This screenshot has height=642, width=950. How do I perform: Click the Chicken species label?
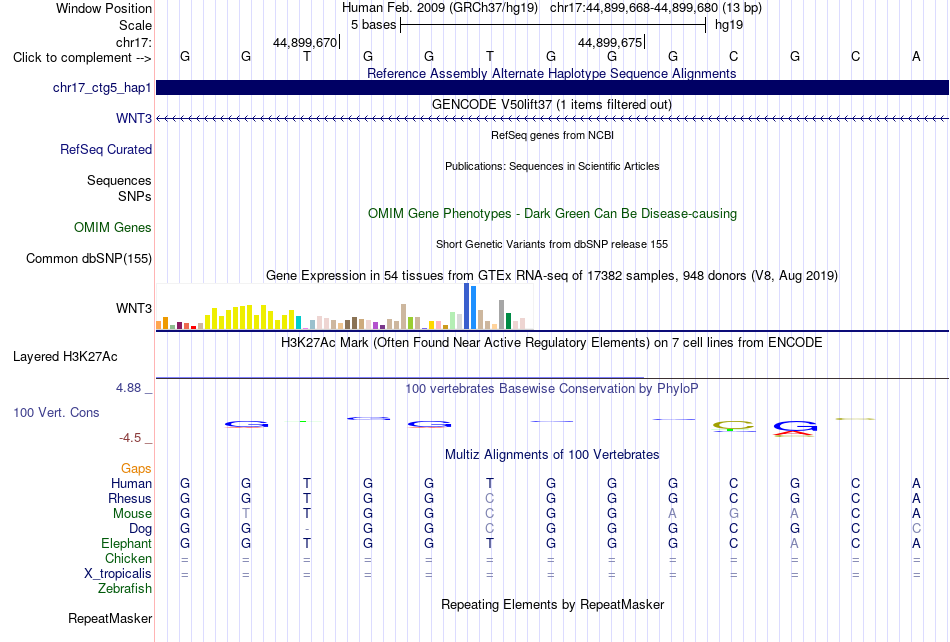click(128, 558)
